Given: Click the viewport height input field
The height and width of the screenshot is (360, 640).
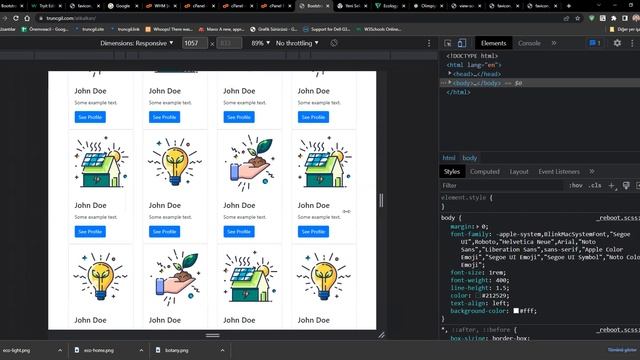Looking at the screenshot, I should (x=229, y=43).
